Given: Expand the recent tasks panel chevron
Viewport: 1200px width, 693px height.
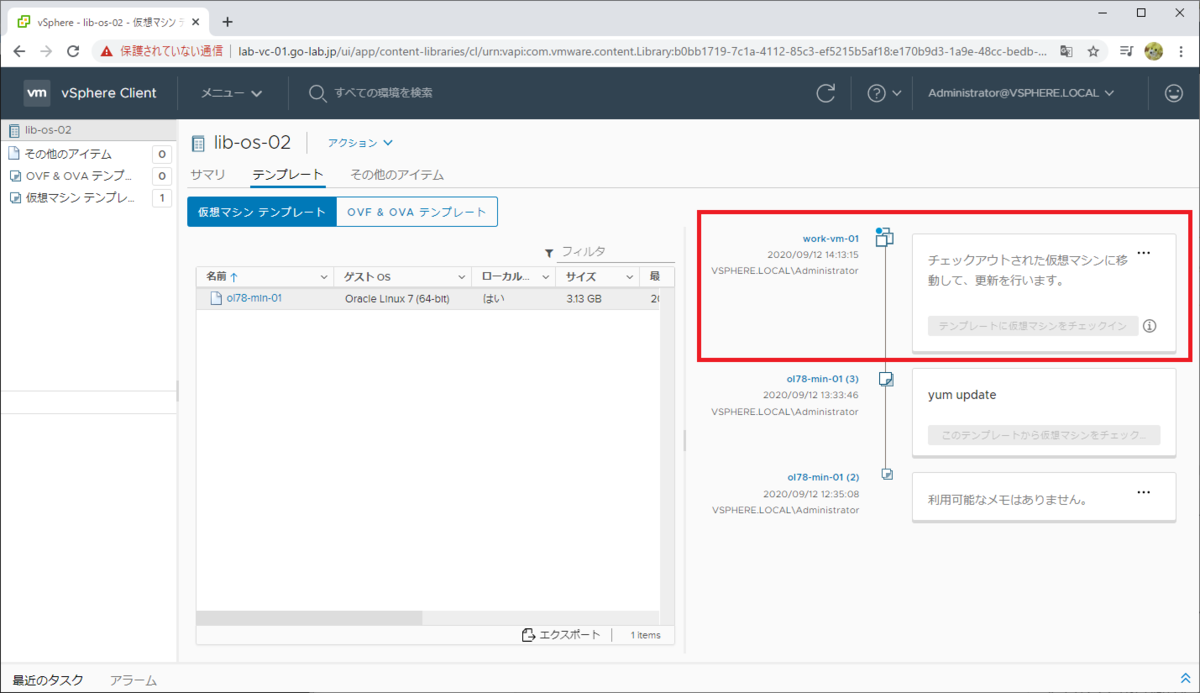Looking at the screenshot, I should click(1186, 679).
